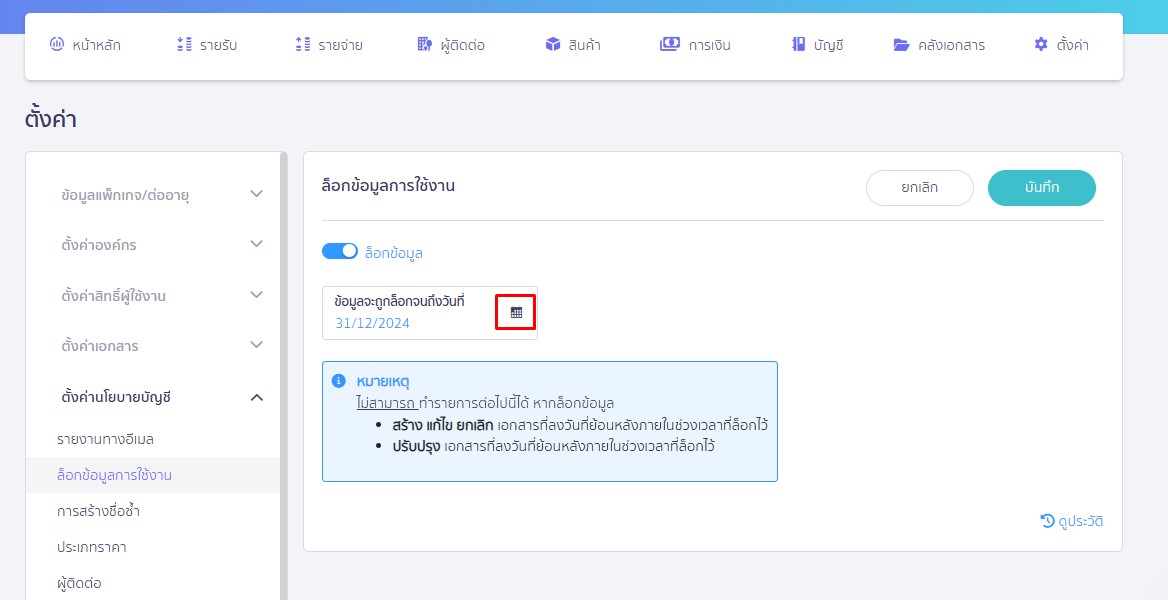Expand ตั้งค่าองค์กร section chevron

click(x=256, y=244)
